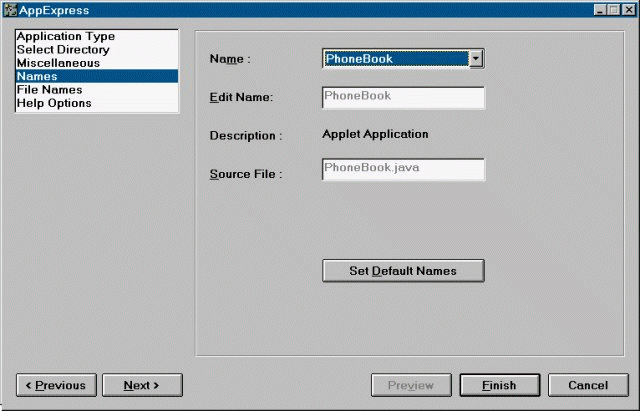Go back with the Previous button
This screenshot has width=640, height=411.
(57, 385)
